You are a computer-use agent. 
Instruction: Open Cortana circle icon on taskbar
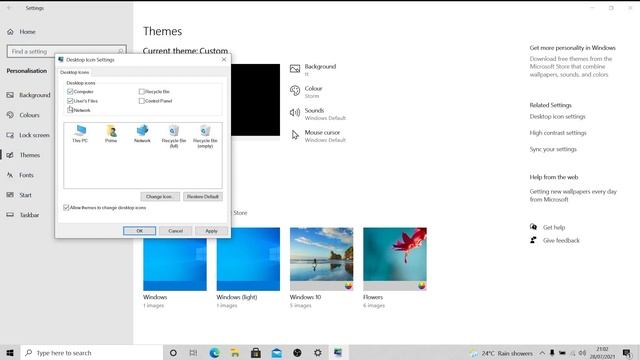tap(173, 353)
